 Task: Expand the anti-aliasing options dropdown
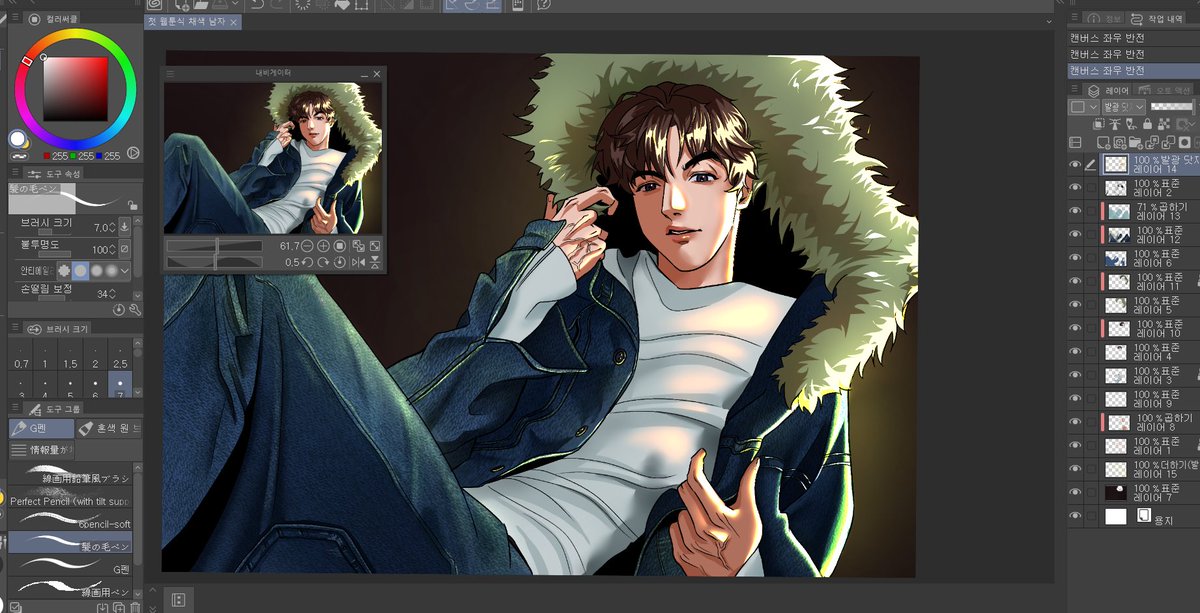[125, 271]
